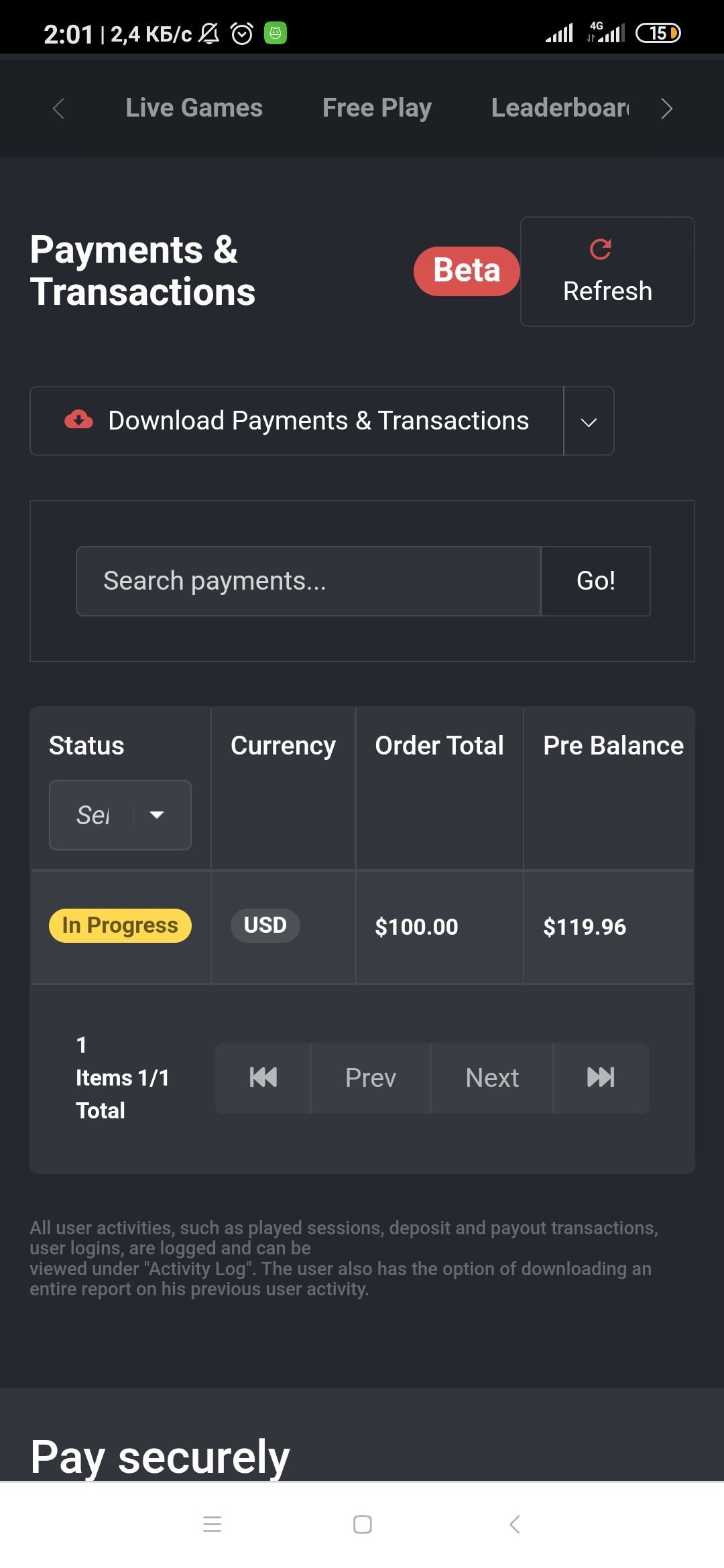Go to Next page of results
Viewport: 724px width, 1568px height.
492,1077
